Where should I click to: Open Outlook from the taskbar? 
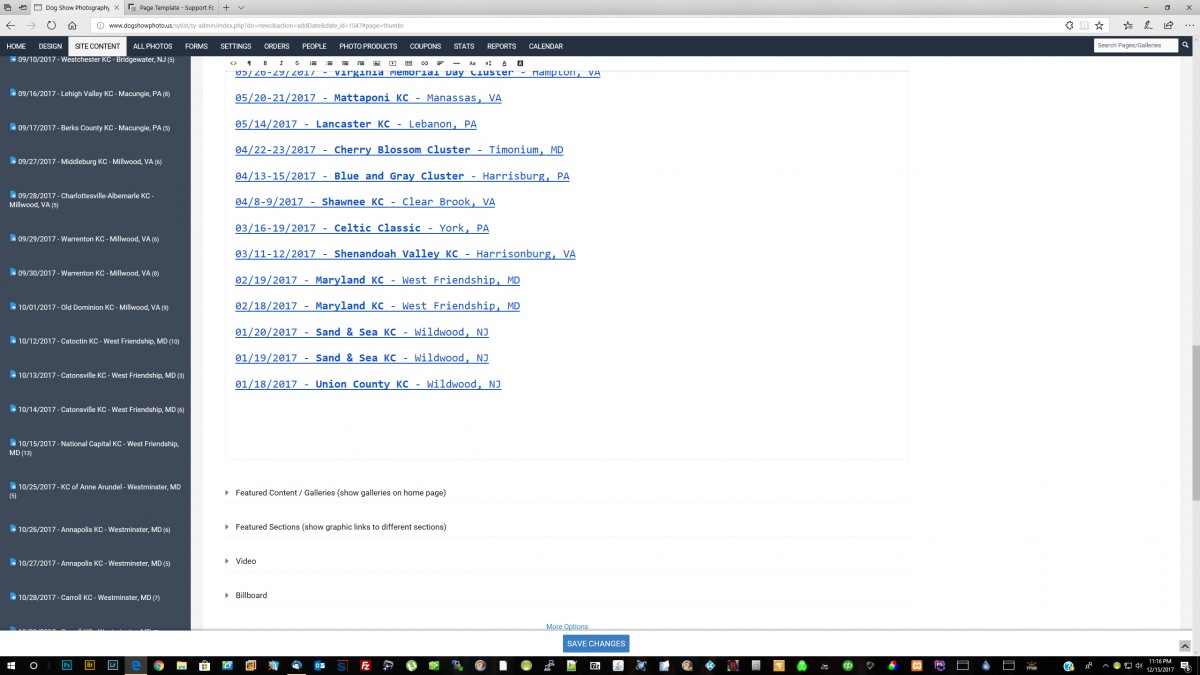pos(320,665)
